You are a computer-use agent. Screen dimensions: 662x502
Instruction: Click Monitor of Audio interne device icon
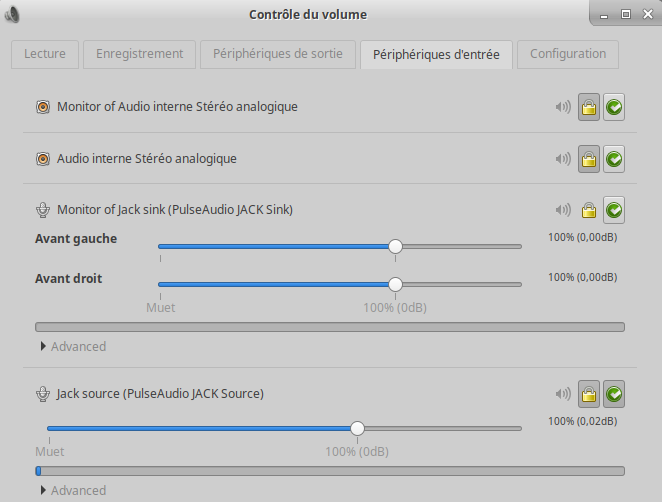[43, 107]
